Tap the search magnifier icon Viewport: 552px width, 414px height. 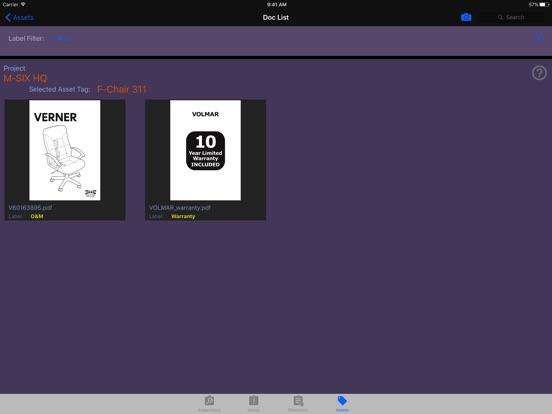pyautogui.click(x=500, y=17)
